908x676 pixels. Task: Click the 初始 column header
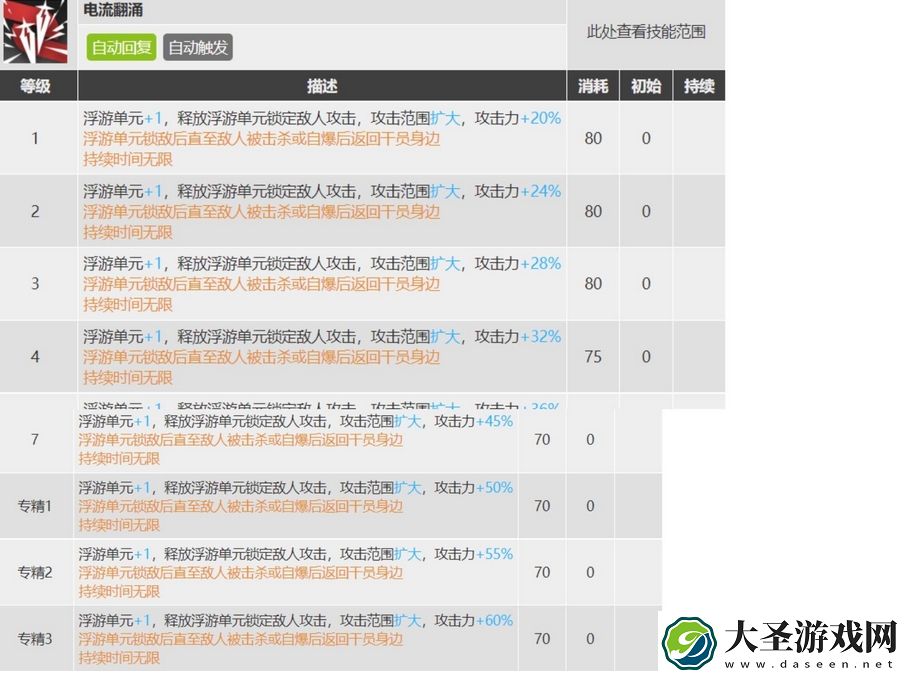pos(646,86)
